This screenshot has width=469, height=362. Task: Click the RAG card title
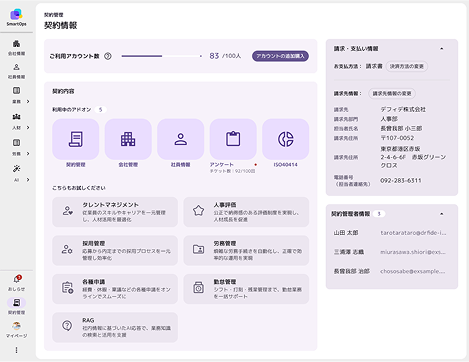click(x=88, y=320)
